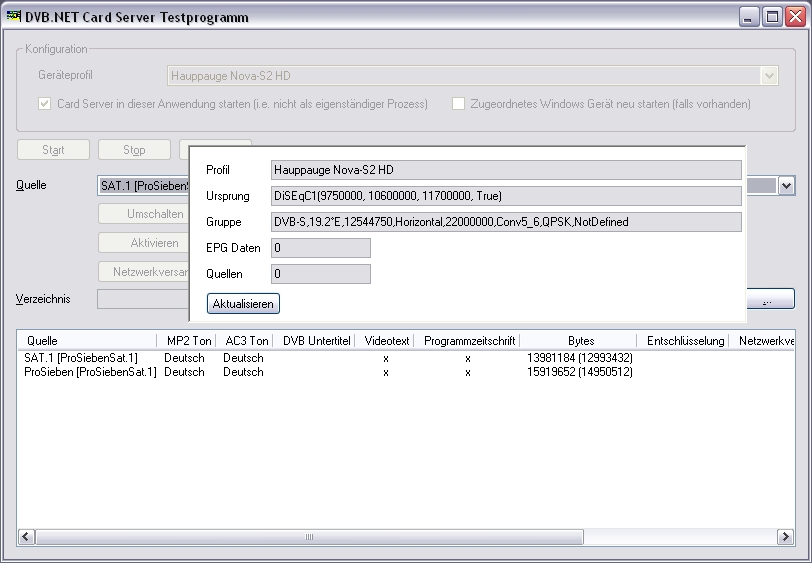
Task: Expand the Quelle dropdown arrow
Action: (x=786, y=186)
